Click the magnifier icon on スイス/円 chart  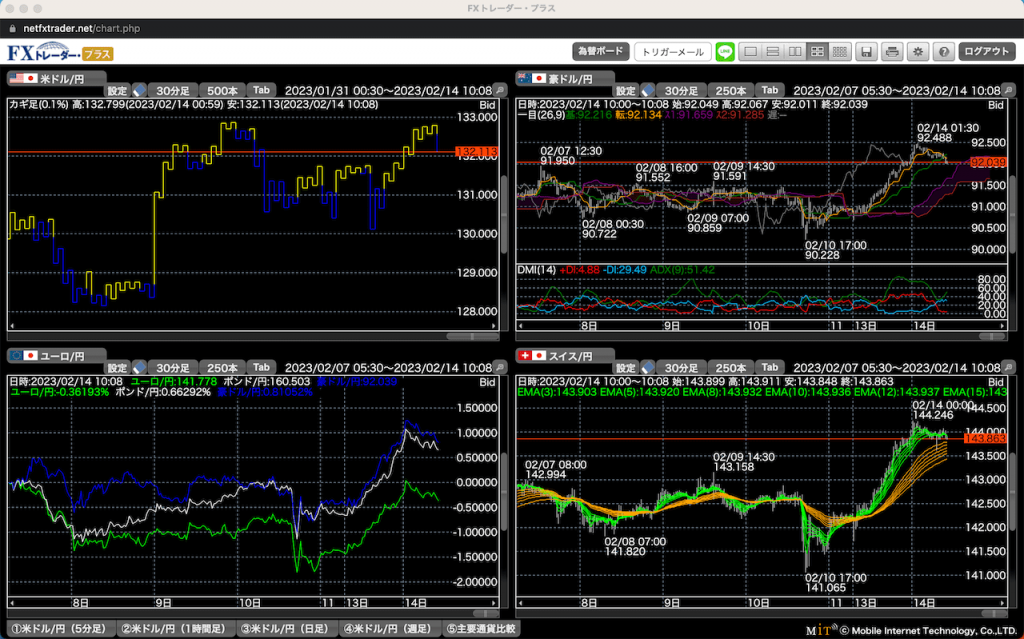tap(1008, 368)
